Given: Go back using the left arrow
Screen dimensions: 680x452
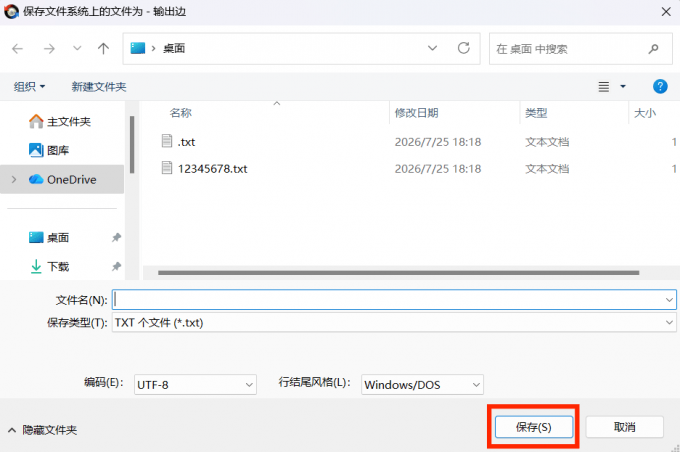Looking at the screenshot, I should tap(17, 49).
